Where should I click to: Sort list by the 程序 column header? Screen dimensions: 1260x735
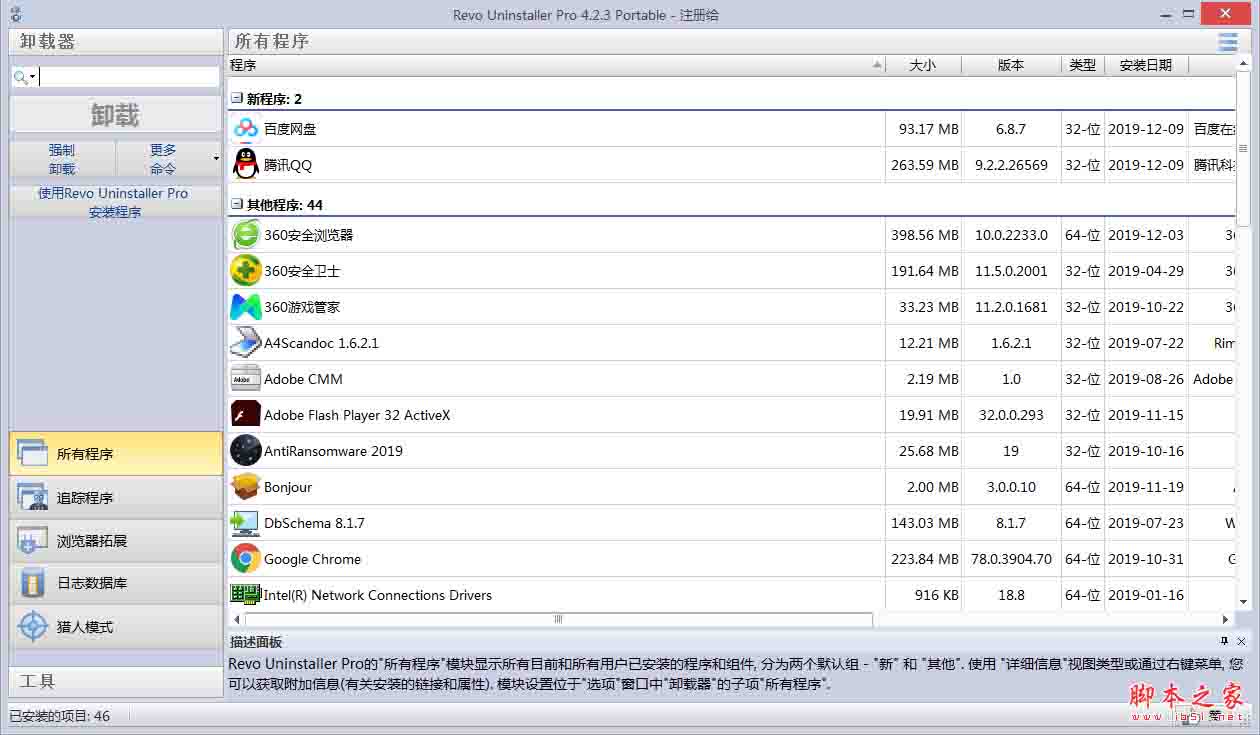click(243, 64)
